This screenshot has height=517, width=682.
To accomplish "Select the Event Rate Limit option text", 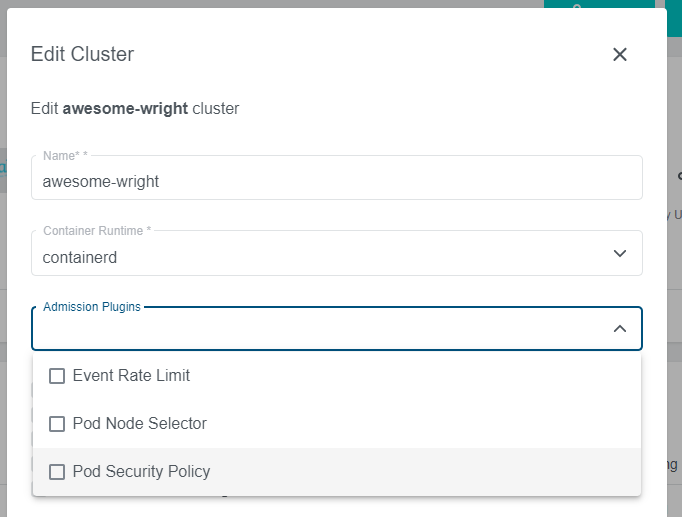I will [131, 376].
